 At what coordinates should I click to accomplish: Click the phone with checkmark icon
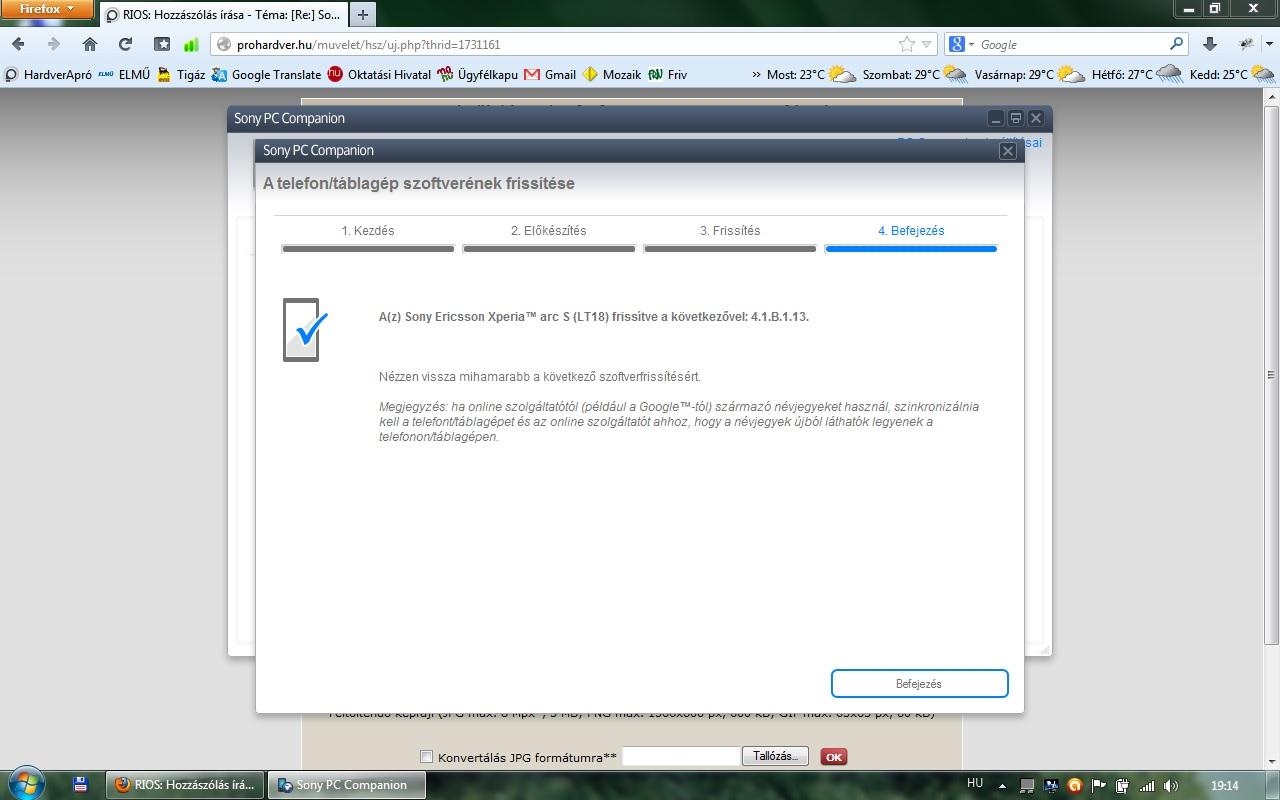[304, 330]
